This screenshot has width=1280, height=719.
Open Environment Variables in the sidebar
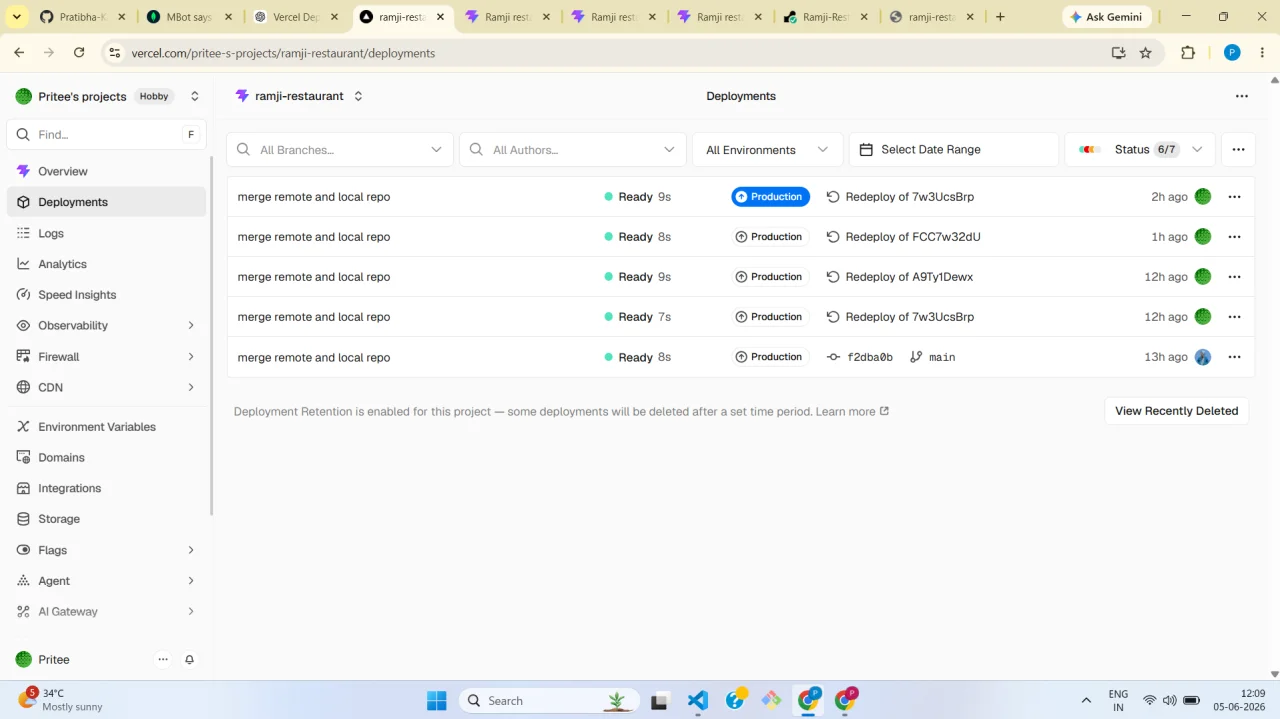coord(106,427)
